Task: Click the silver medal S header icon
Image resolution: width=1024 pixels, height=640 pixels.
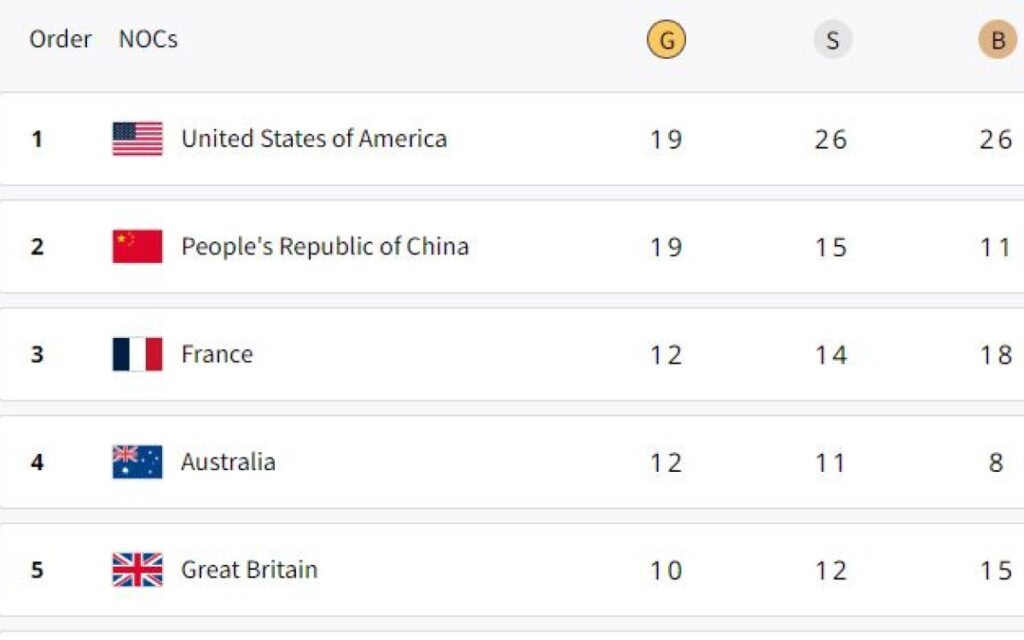Action: (x=832, y=41)
